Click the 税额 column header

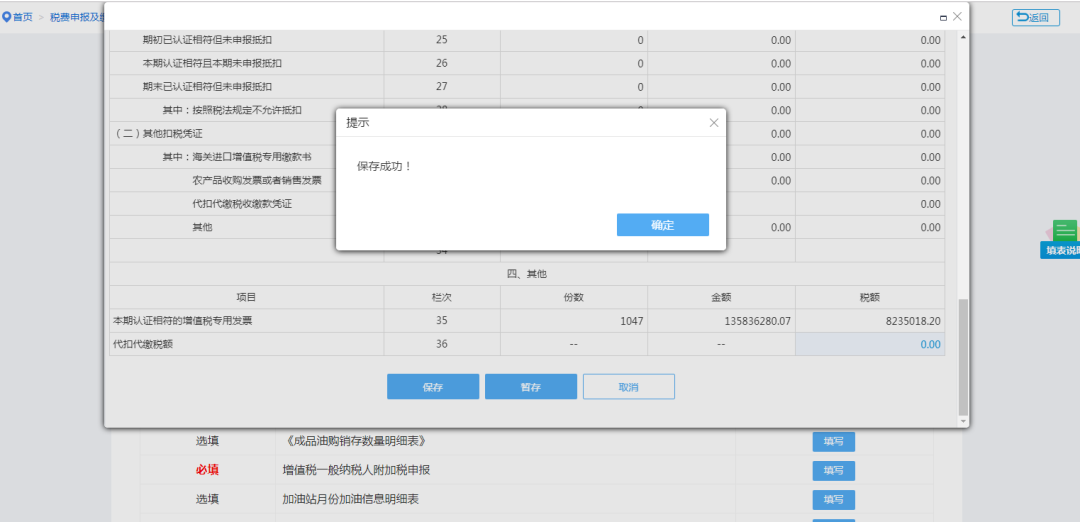point(870,297)
